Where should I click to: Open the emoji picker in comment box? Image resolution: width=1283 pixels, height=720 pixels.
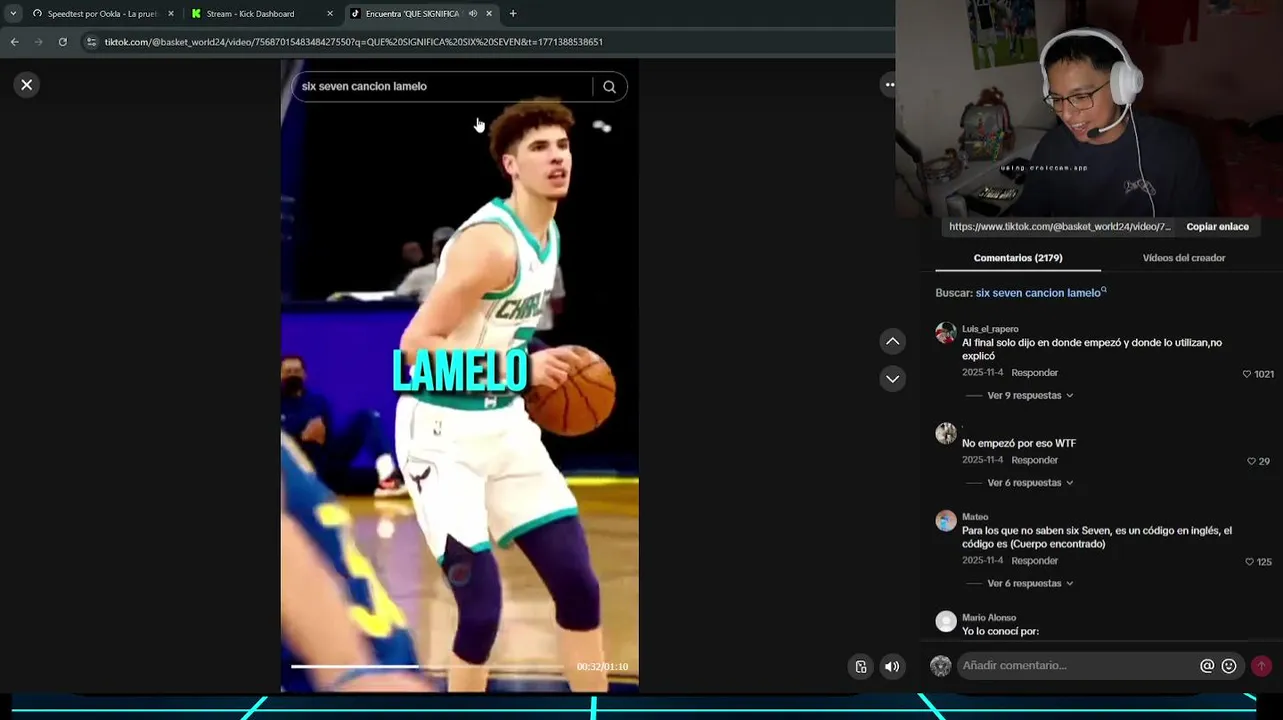pyautogui.click(x=1229, y=666)
